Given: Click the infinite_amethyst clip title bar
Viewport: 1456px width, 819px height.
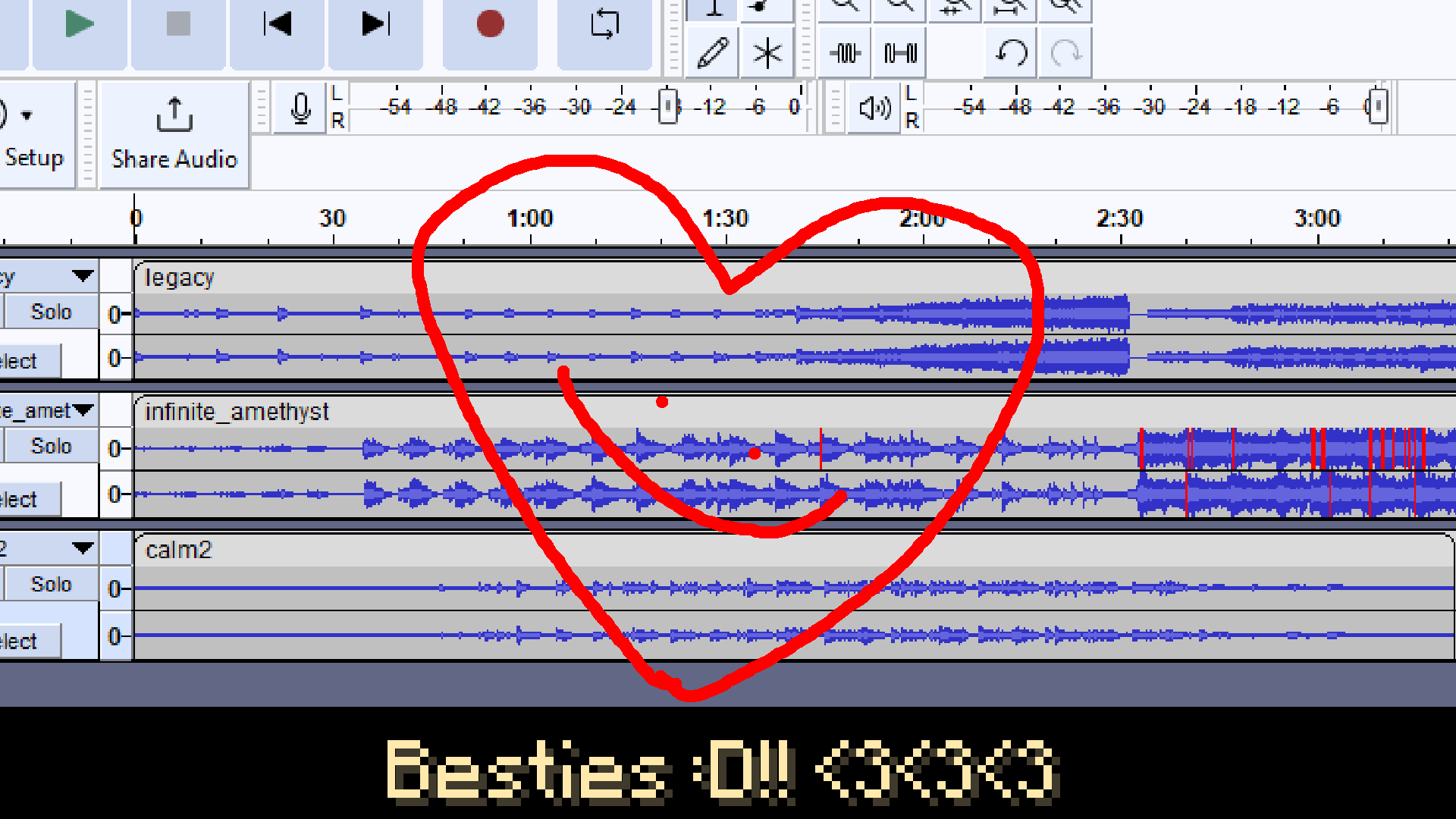Looking at the screenshot, I should click(795, 412).
